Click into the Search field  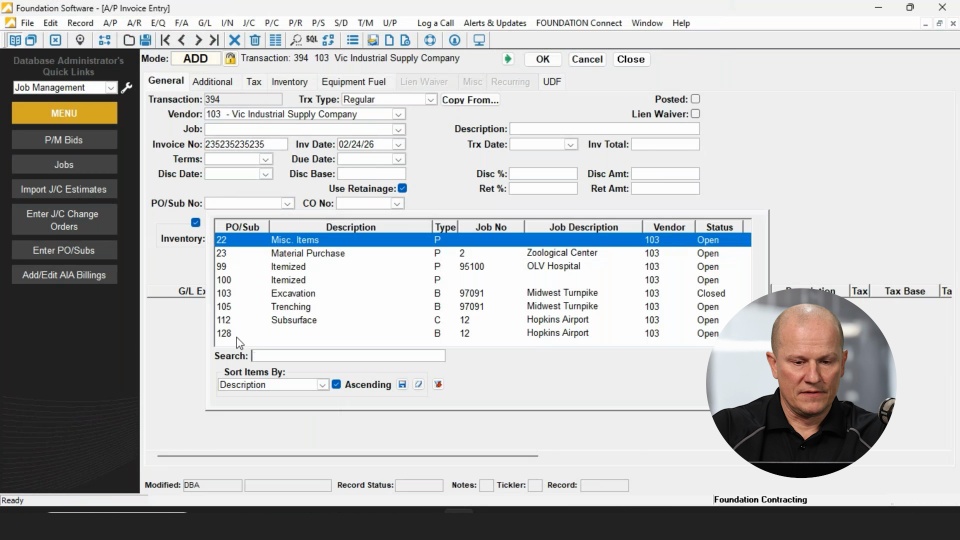coord(348,356)
